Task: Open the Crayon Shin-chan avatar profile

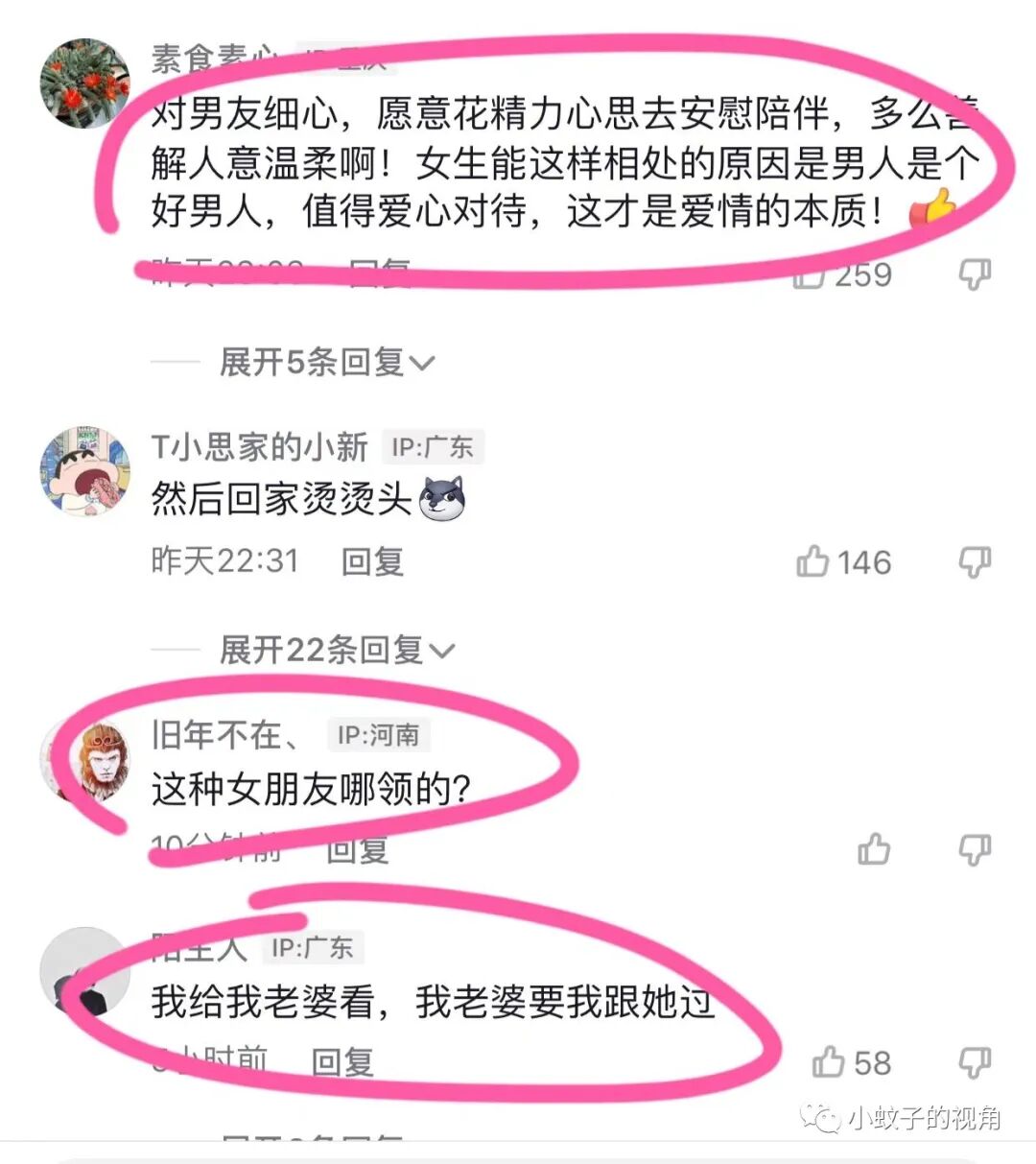Action: tap(84, 472)
